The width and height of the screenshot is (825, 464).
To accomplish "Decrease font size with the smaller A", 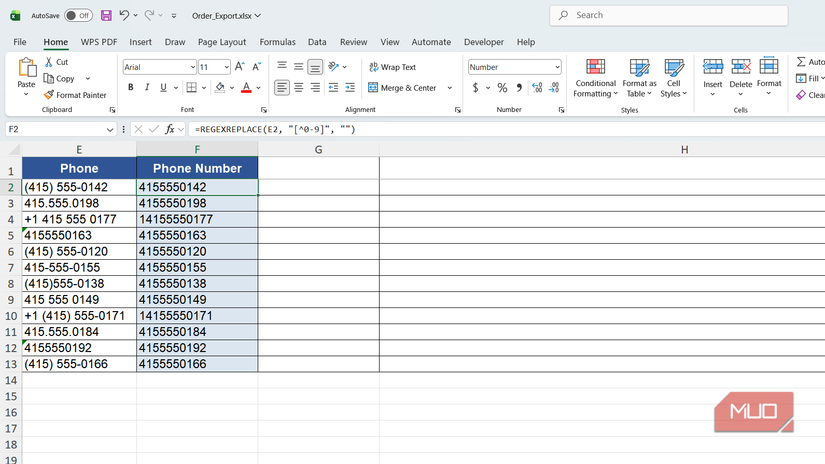I will (257, 67).
